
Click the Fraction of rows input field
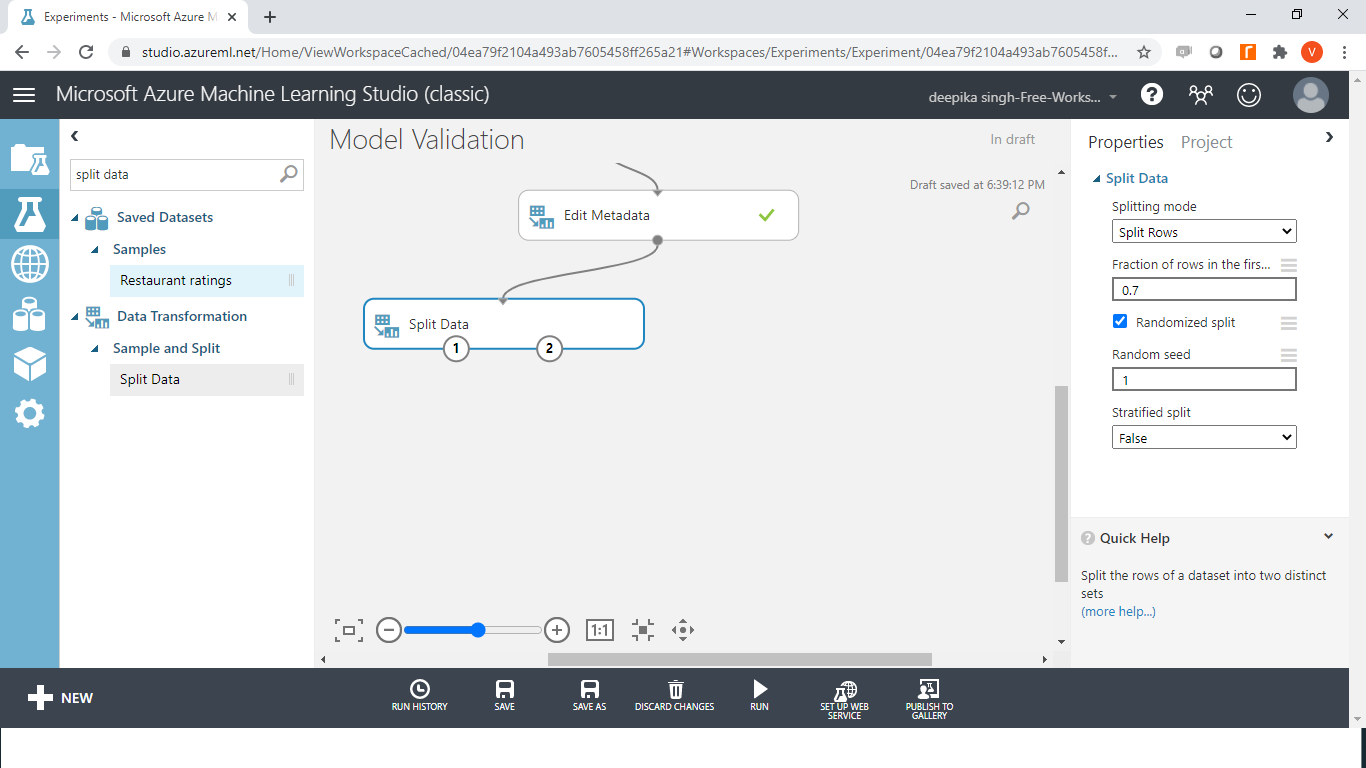(1204, 290)
